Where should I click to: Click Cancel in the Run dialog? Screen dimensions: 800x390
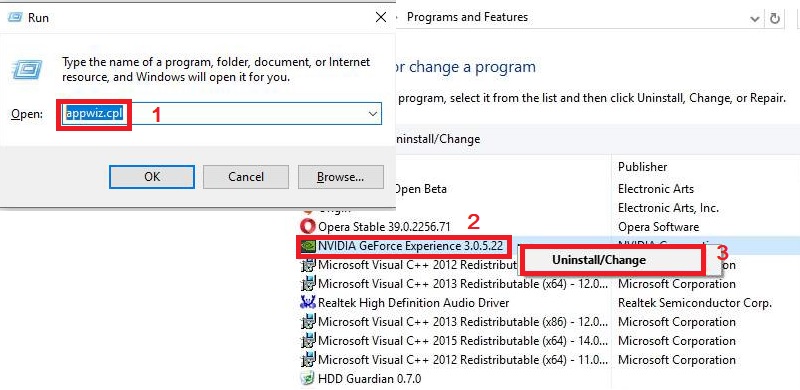[x=246, y=177]
